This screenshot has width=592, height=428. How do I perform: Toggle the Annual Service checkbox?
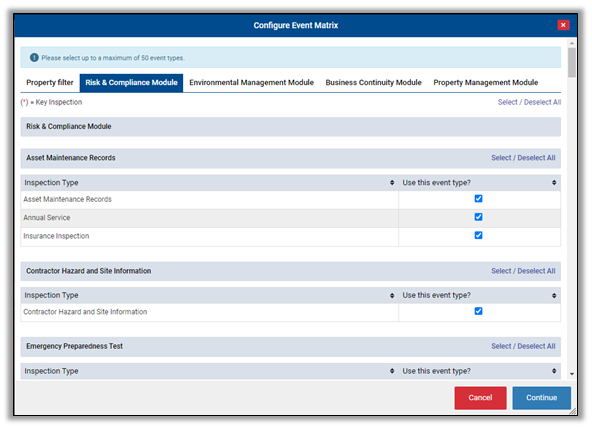pos(478,217)
